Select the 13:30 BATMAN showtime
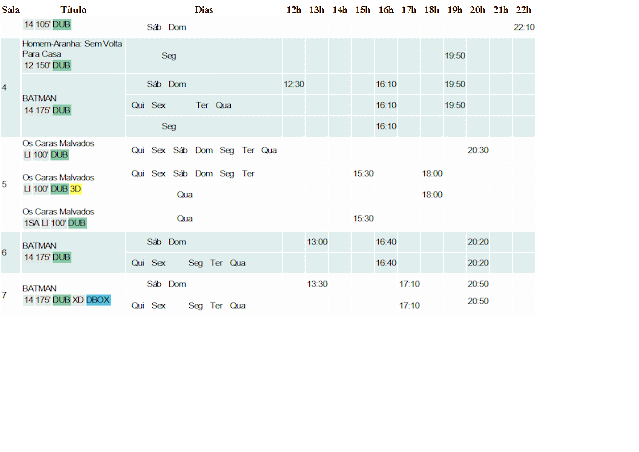Viewport: 639px width, 452px height. tap(317, 284)
